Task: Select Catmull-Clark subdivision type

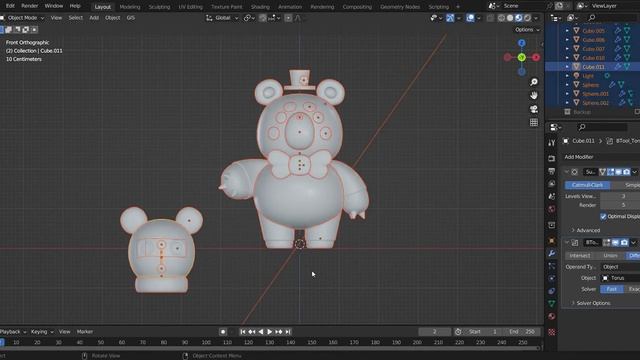Action: (587, 185)
